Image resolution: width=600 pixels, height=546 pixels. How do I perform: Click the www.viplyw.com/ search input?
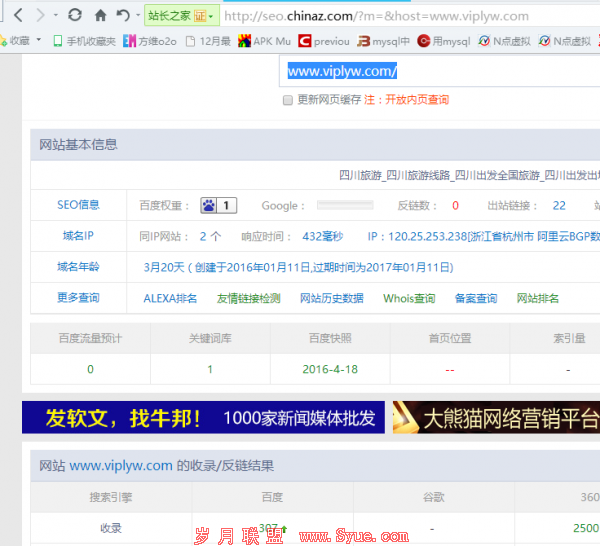tap(440, 71)
